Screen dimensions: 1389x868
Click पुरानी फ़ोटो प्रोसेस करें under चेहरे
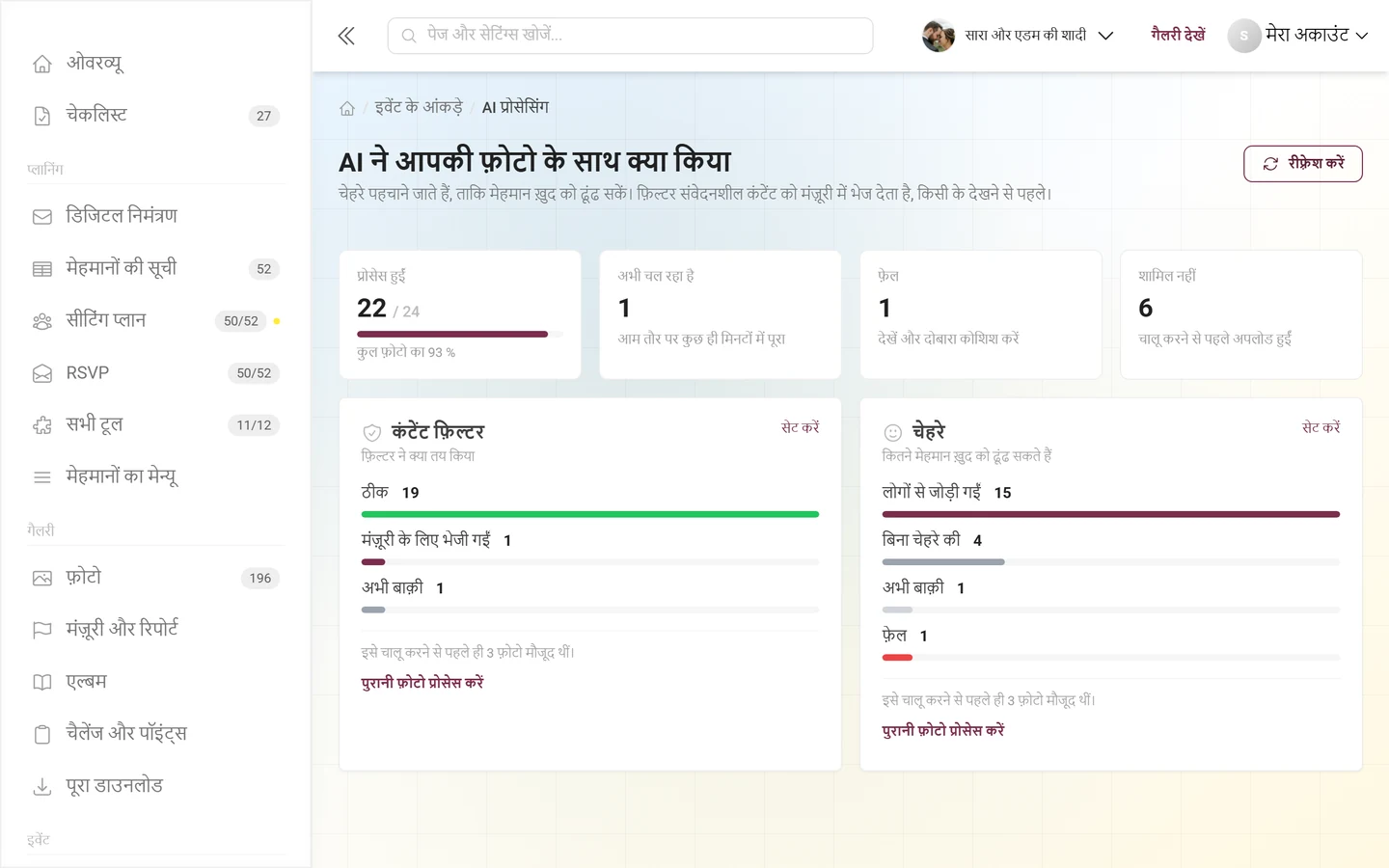click(943, 731)
